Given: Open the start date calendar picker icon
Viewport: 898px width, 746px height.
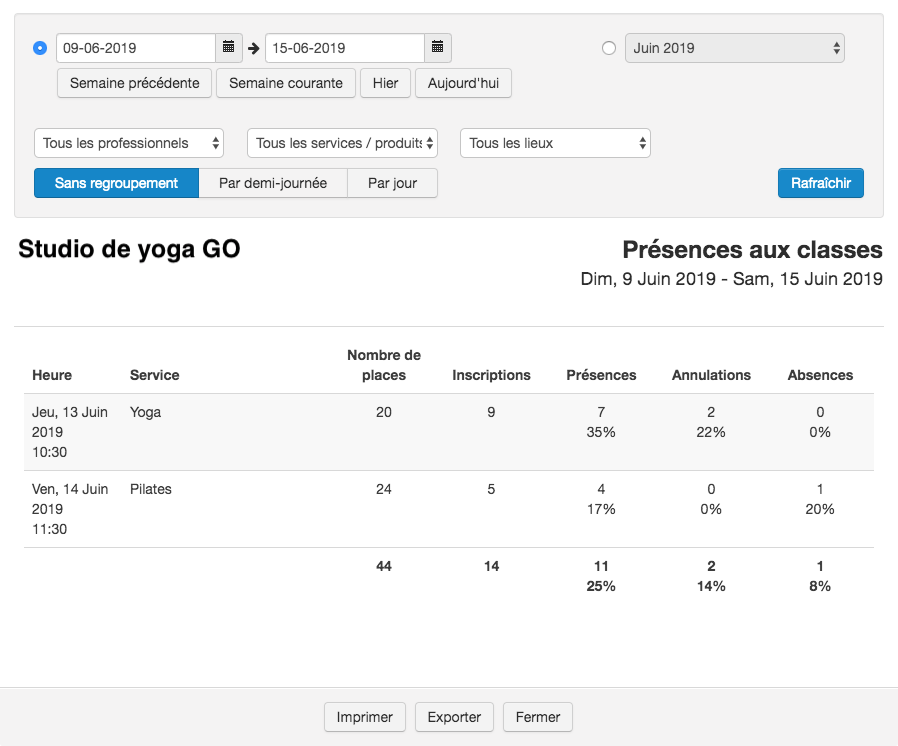Looking at the screenshot, I should click(x=229, y=48).
